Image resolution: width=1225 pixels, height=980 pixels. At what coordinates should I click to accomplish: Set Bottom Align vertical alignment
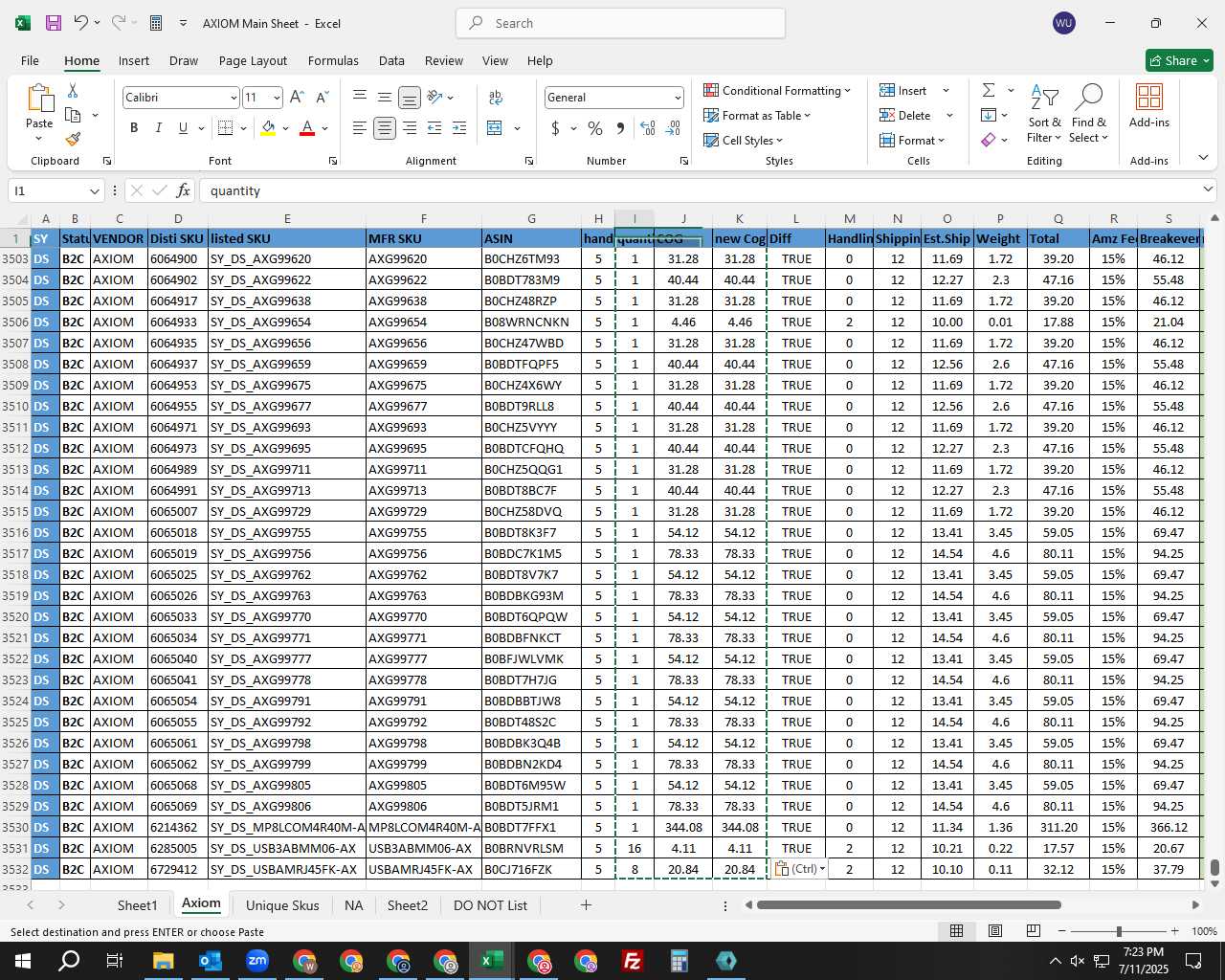click(410, 98)
